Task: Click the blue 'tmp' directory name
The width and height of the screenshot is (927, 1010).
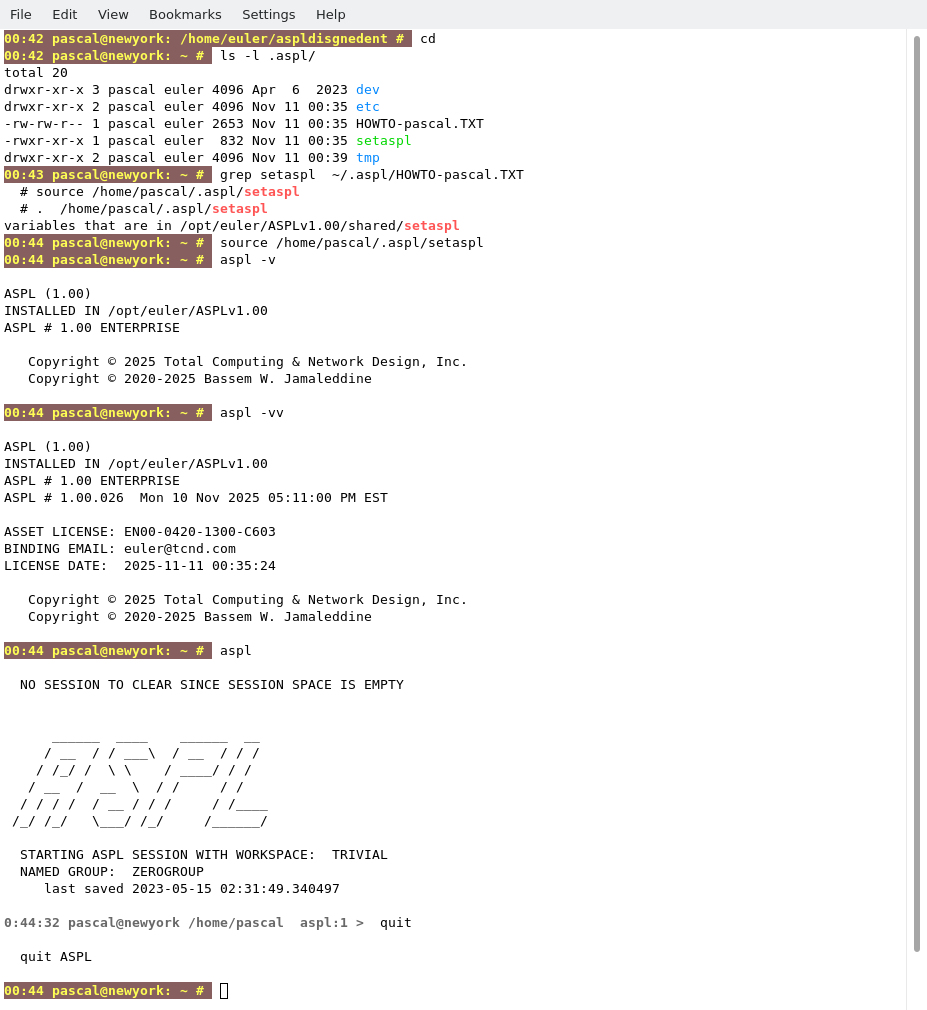Action: [x=368, y=158]
